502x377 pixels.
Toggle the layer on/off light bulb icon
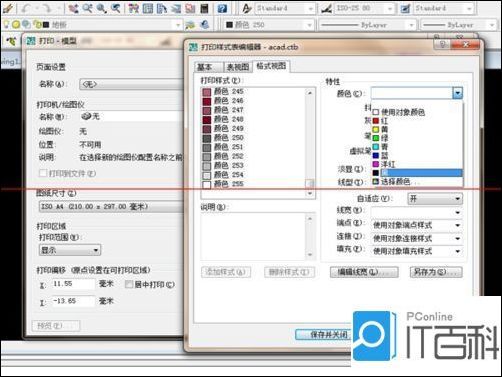(6, 24)
